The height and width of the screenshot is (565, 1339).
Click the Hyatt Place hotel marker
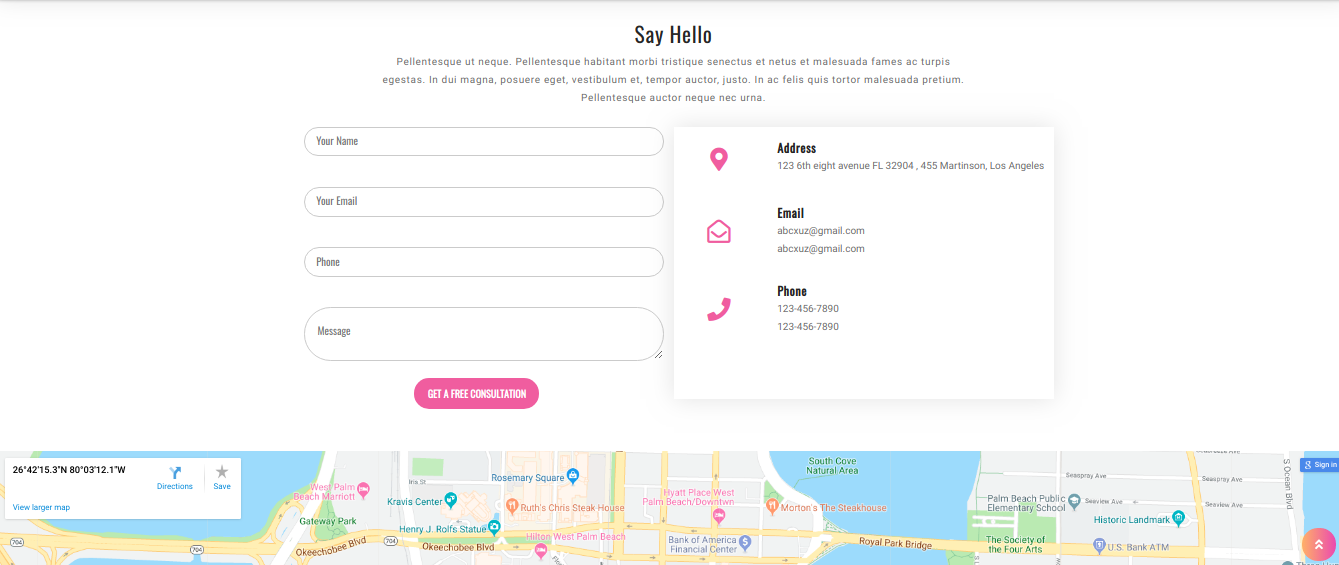(x=719, y=515)
